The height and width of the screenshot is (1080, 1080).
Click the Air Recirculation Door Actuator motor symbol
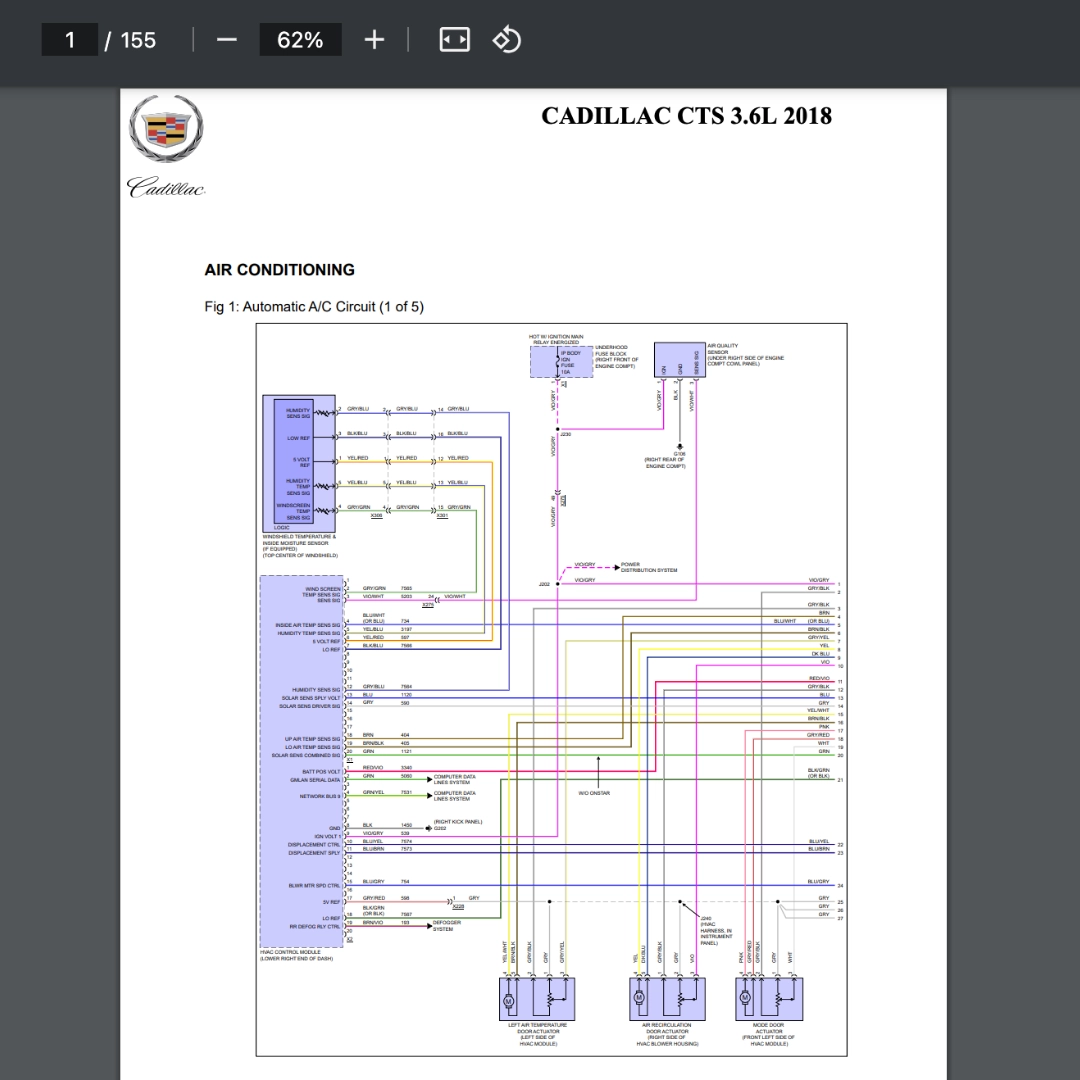[x=638, y=997]
